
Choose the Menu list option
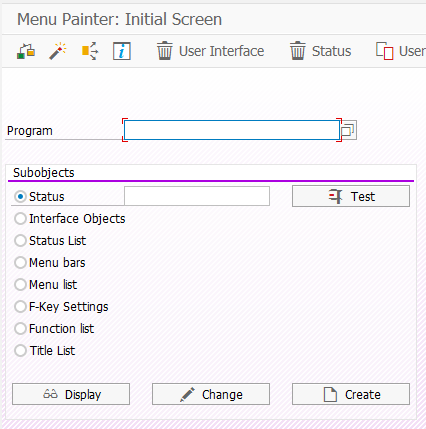pyautogui.click(x=20, y=285)
